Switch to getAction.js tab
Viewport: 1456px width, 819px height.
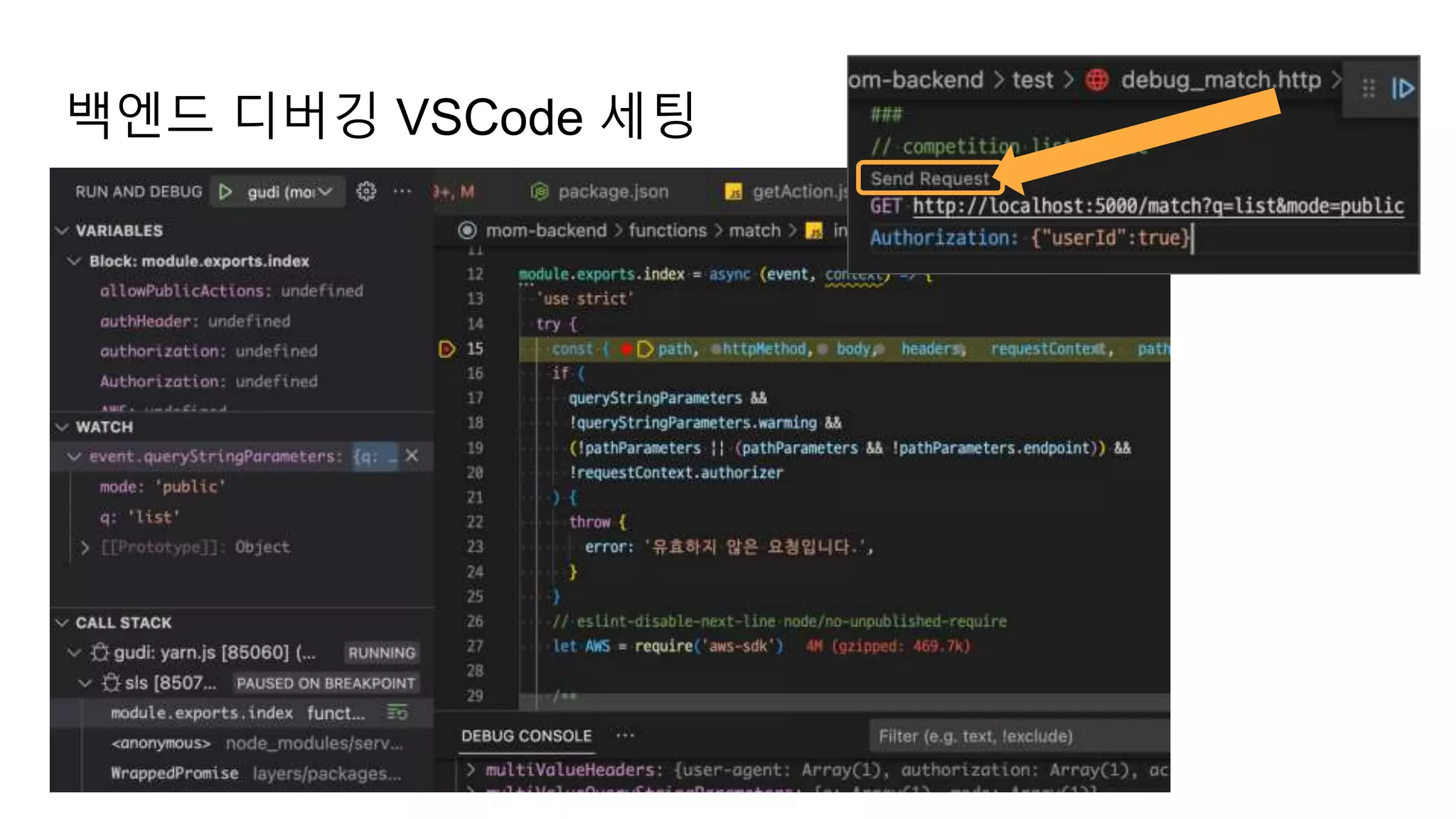pyautogui.click(x=801, y=192)
